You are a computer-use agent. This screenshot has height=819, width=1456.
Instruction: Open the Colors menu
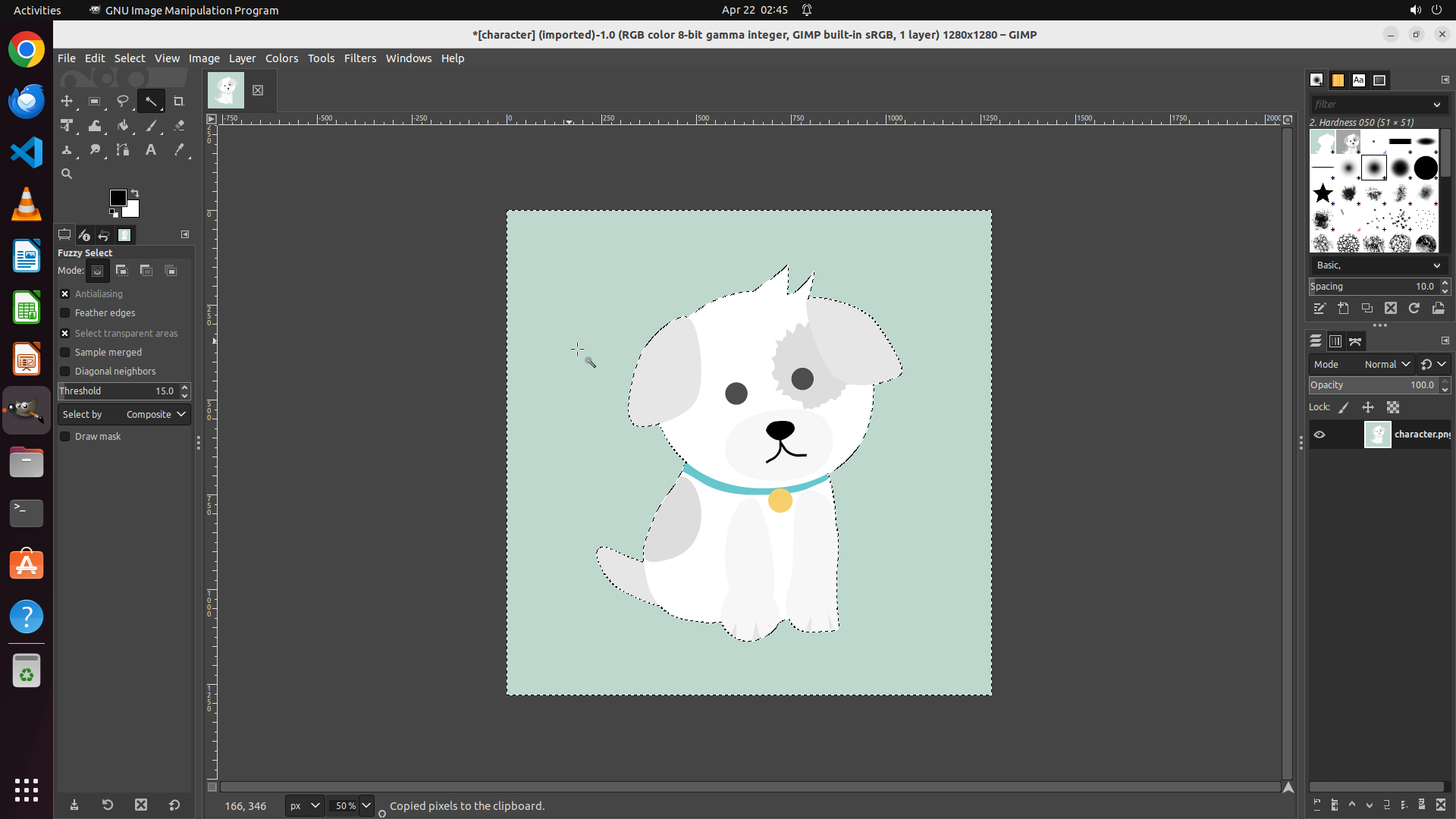[x=281, y=58]
